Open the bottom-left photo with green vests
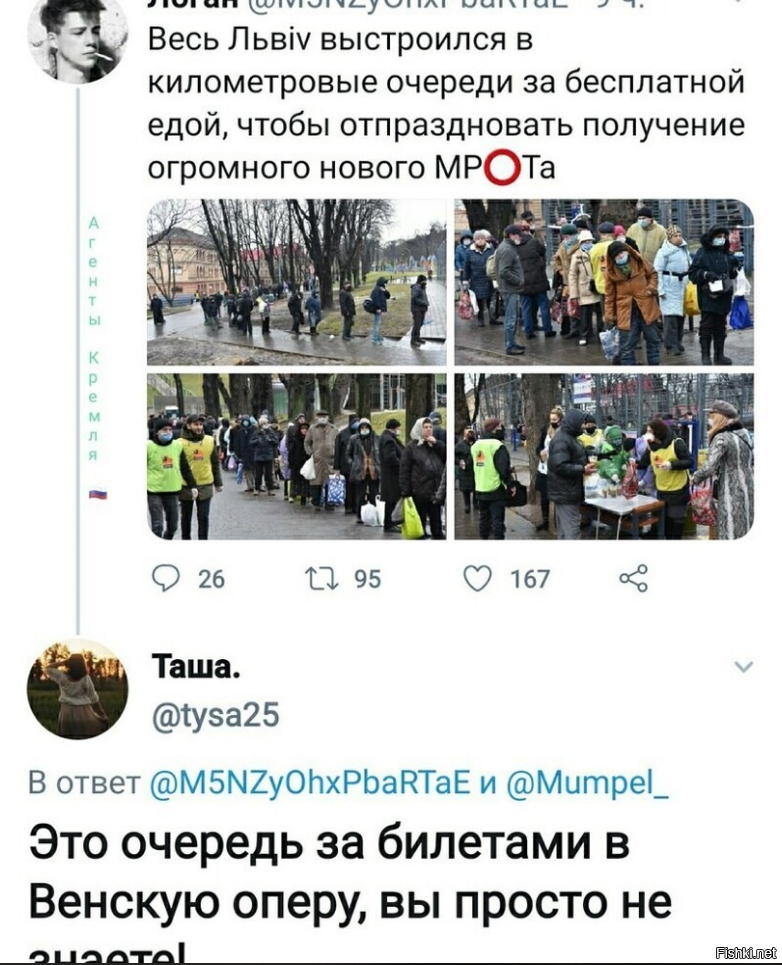 (x=297, y=456)
